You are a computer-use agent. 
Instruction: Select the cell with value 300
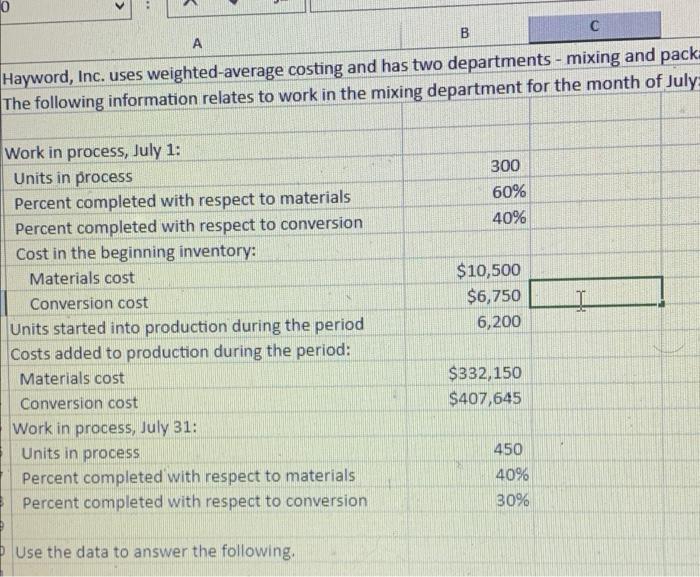pyautogui.click(x=505, y=166)
